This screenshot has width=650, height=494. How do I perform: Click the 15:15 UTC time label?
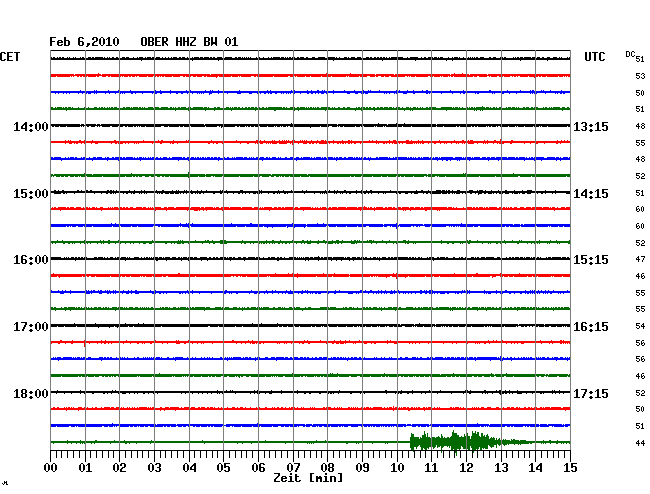pos(591,260)
